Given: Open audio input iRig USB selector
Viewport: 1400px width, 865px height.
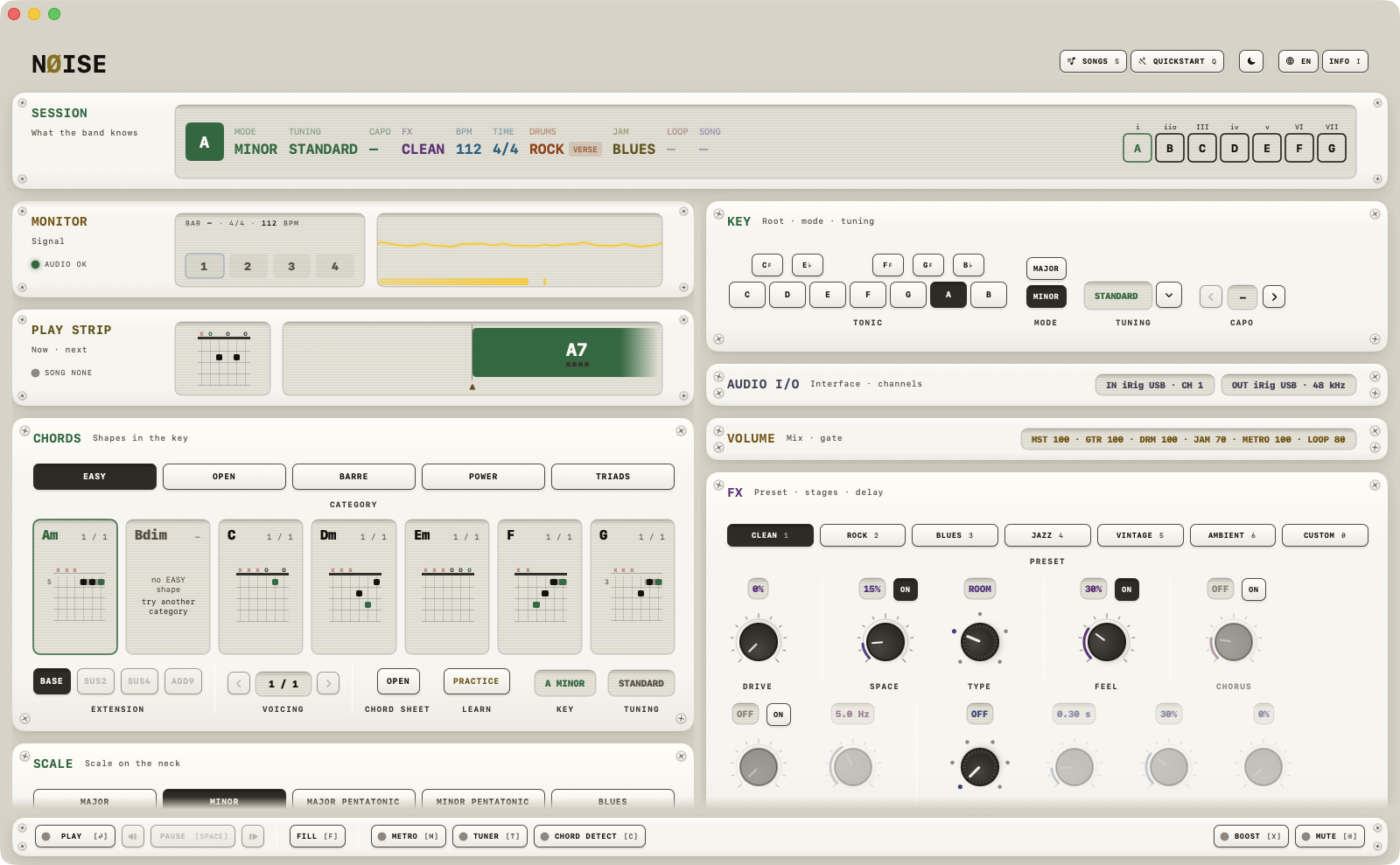Looking at the screenshot, I should 1155,385.
